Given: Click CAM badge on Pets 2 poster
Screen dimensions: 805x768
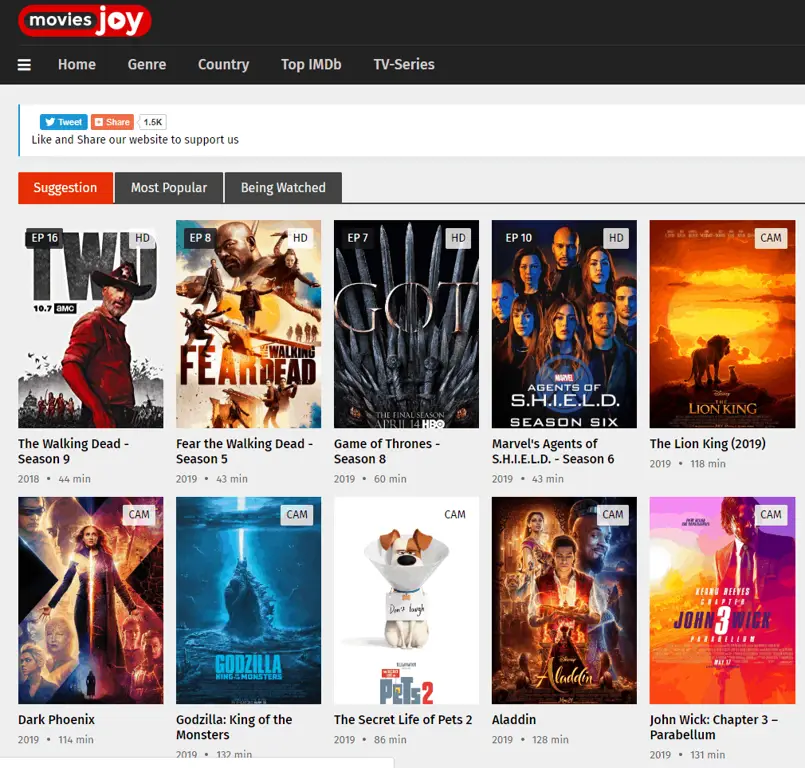Looking at the screenshot, I should point(455,514).
